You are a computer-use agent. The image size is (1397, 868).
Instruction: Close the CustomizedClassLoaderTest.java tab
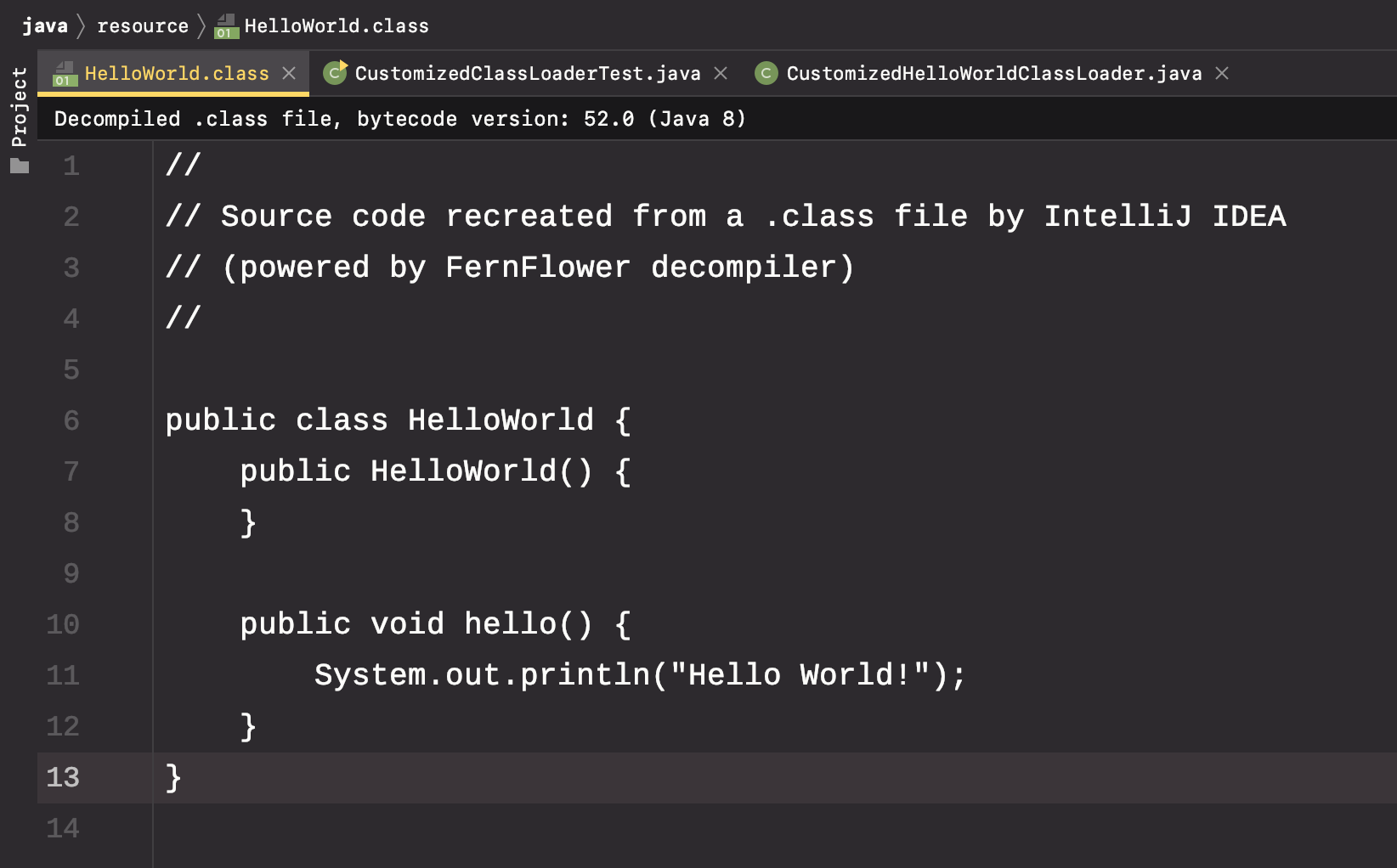(721, 74)
